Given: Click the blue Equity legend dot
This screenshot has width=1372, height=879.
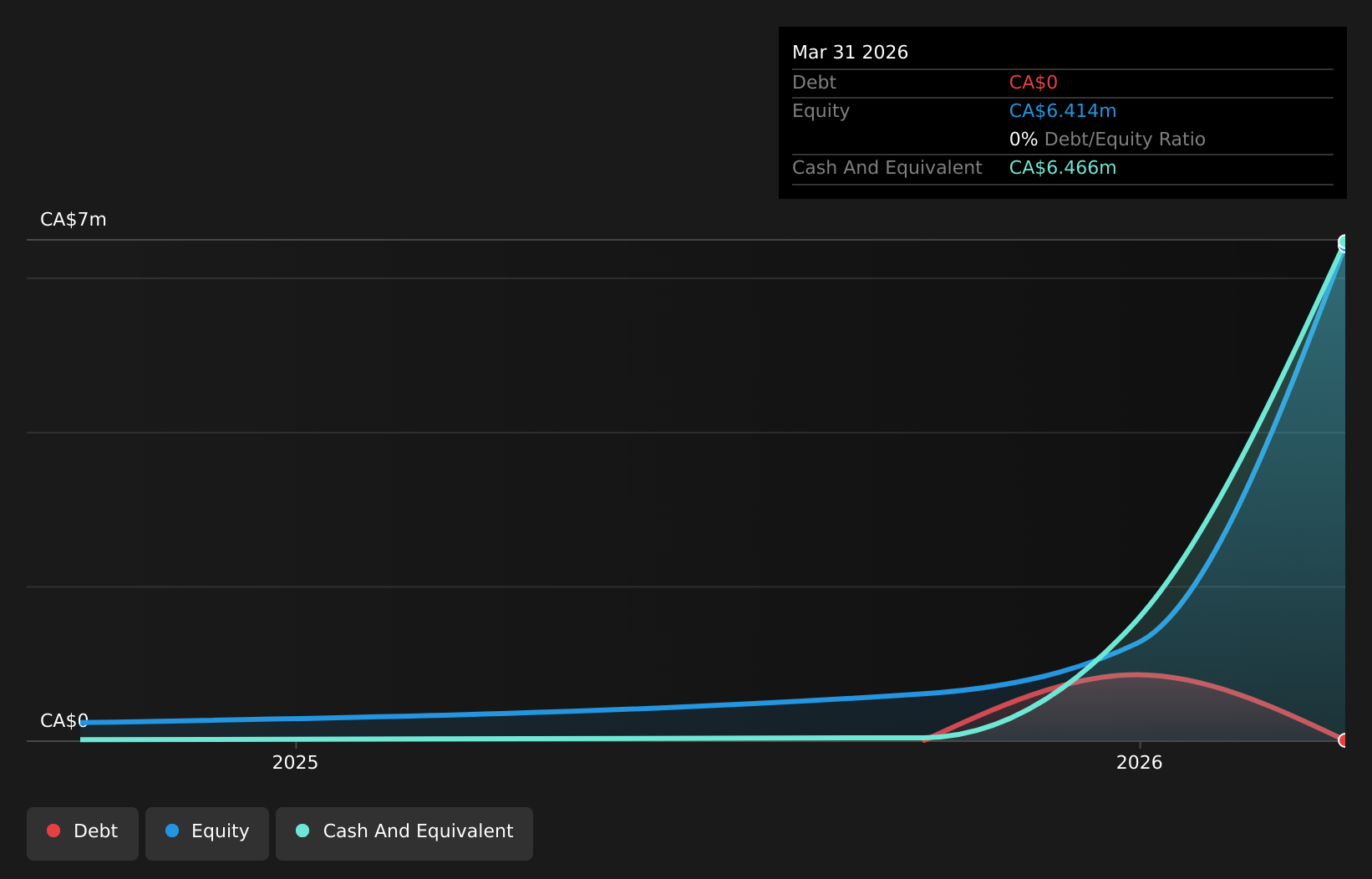Looking at the screenshot, I should (172, 831).
